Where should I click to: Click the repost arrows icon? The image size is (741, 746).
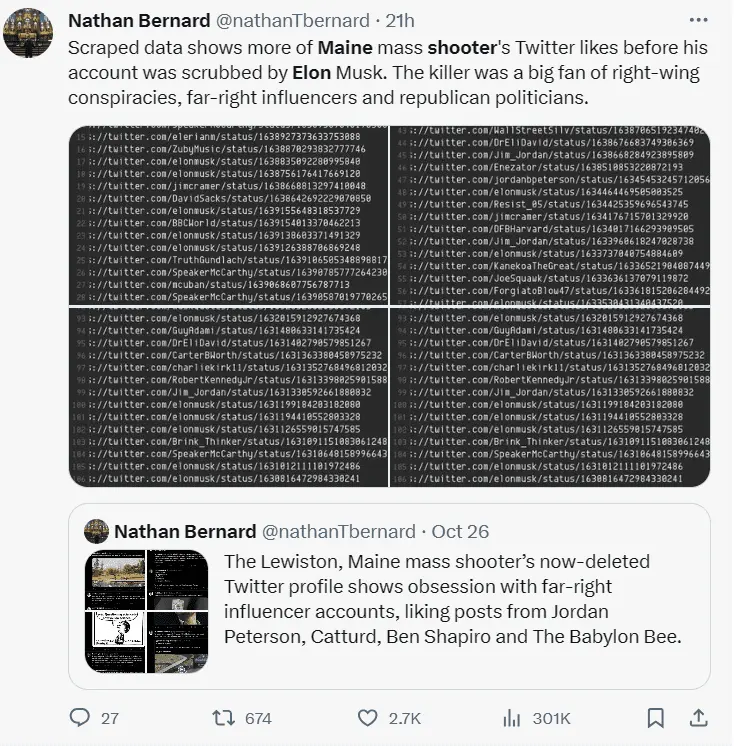[x=223, y=717]
